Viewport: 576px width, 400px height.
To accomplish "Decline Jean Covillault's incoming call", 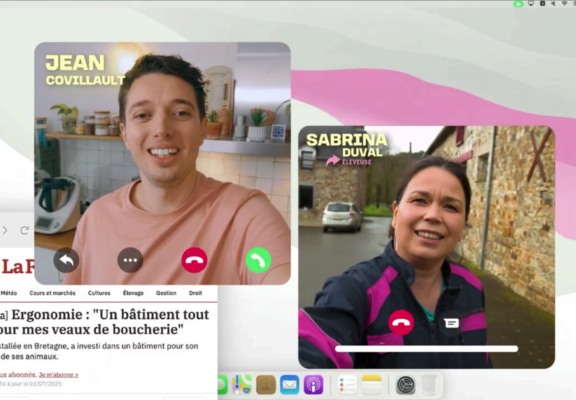I will (194, 260).
